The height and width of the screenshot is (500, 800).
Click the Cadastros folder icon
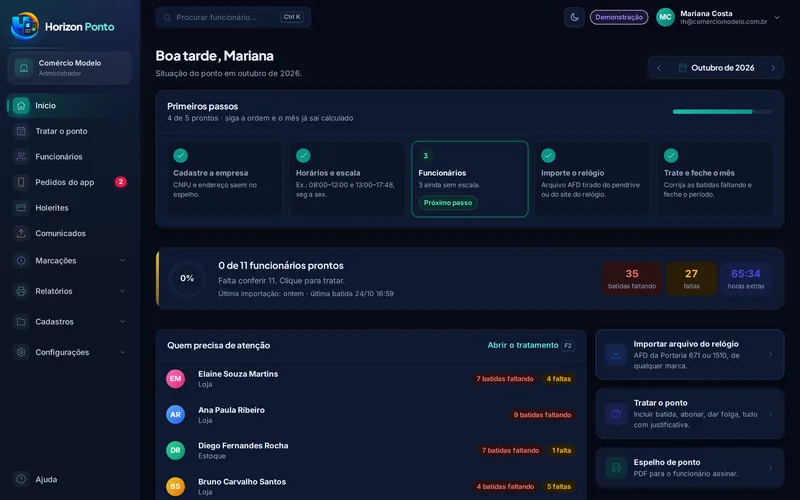pos(21,321)
